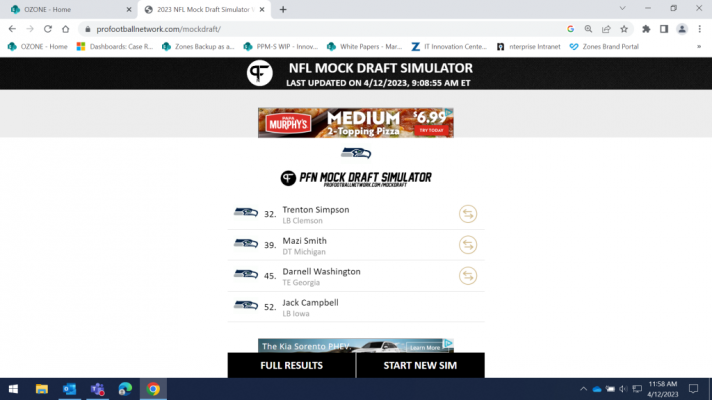Expand the hidden bookmarks overflow chevron
Viewport: 712px width, 400px height.
pyautogui.click(x=699, y=46)
